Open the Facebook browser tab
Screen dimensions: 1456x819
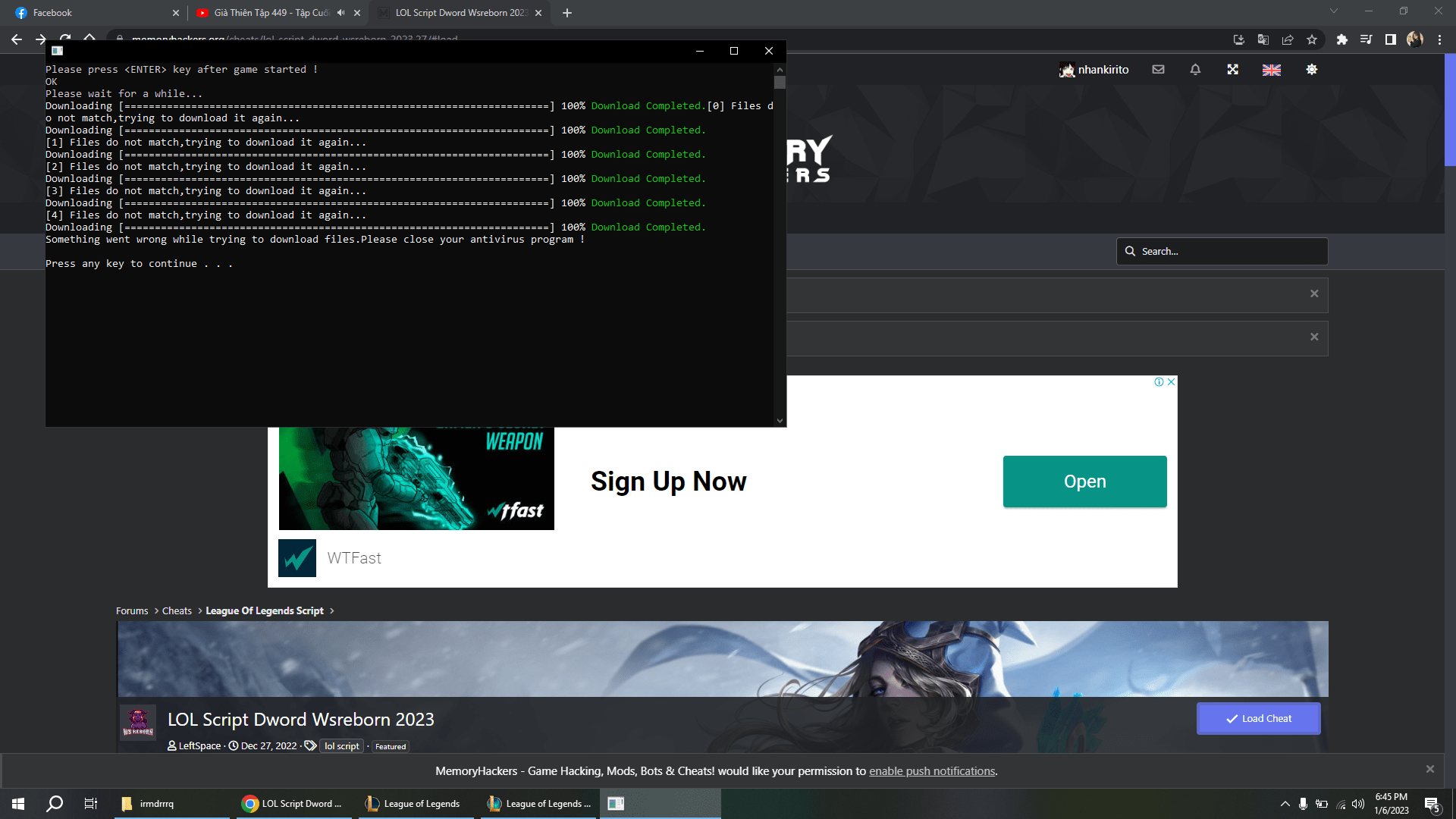coord(95,13)
